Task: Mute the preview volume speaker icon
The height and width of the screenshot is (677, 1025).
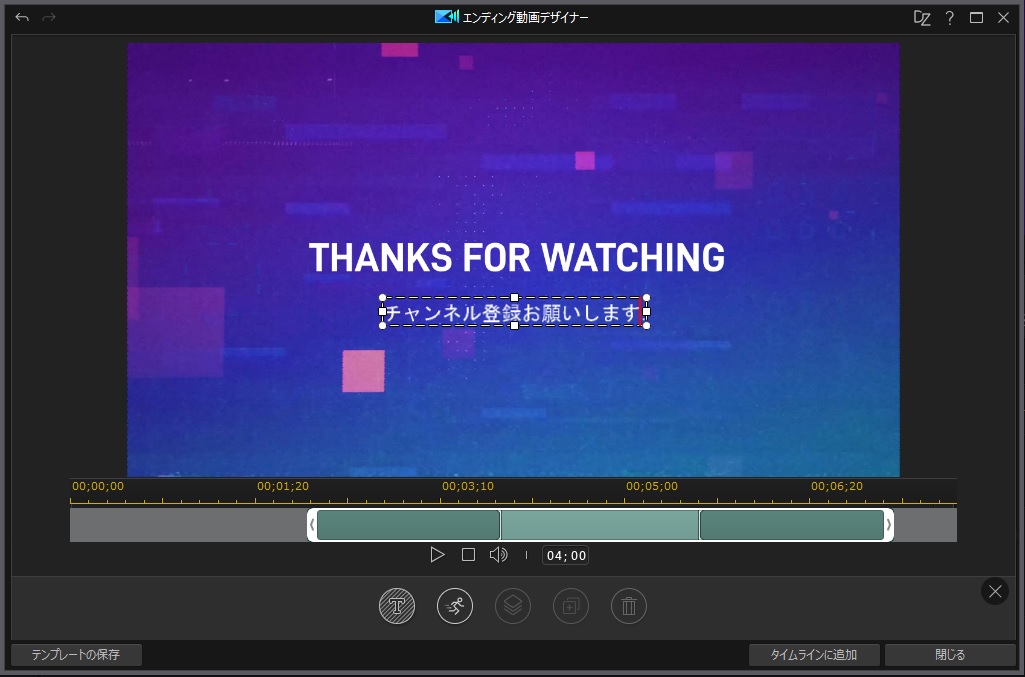Action: pyautogui.click(x=498, y=555)
